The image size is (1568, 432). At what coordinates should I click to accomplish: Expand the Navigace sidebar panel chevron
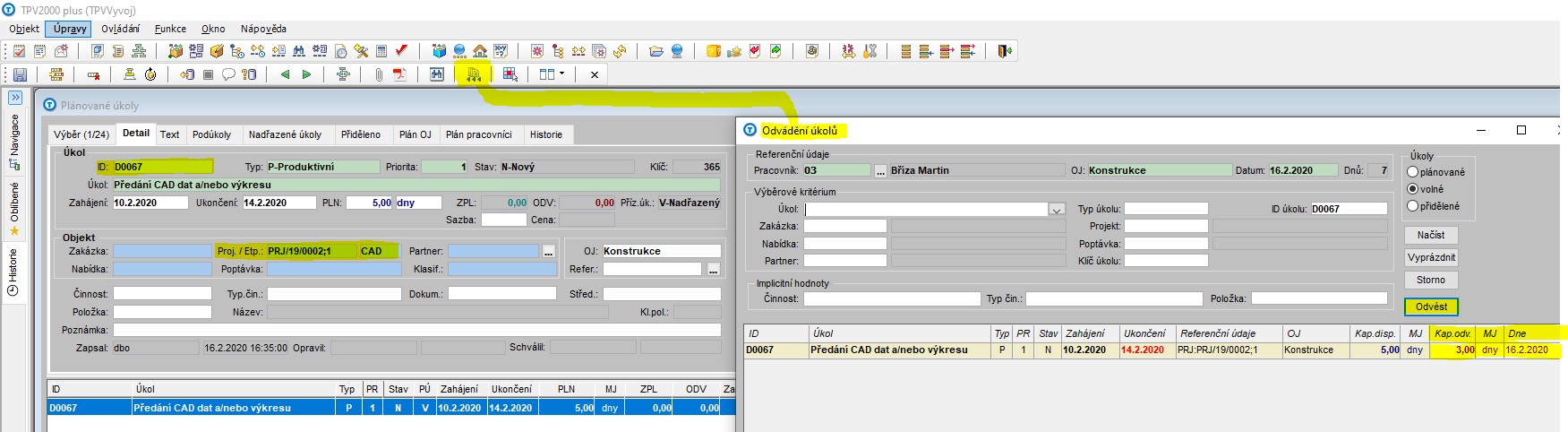coord(15,97)
